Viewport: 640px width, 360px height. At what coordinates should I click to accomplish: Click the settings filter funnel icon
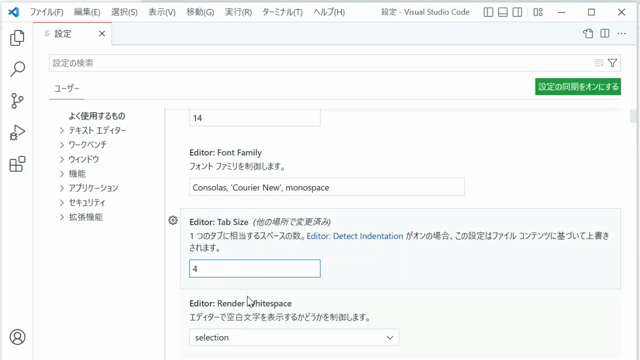coord(612,63)
